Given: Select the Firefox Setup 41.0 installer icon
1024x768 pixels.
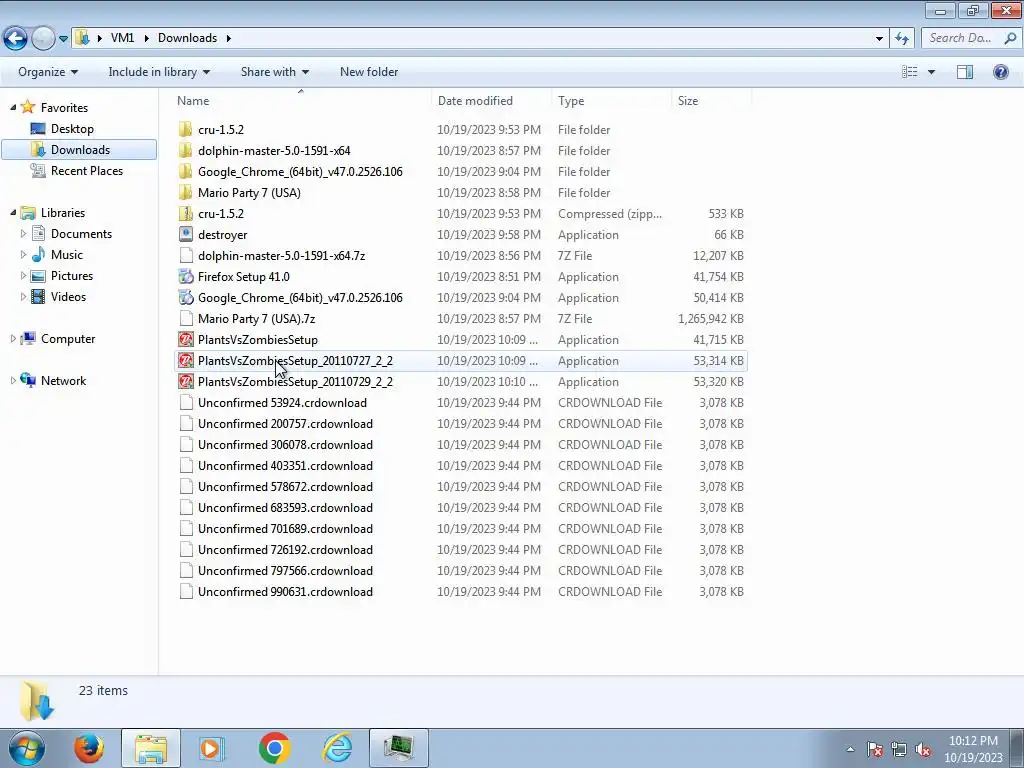Looking at the screenshot, I should (x=186, y=276).
